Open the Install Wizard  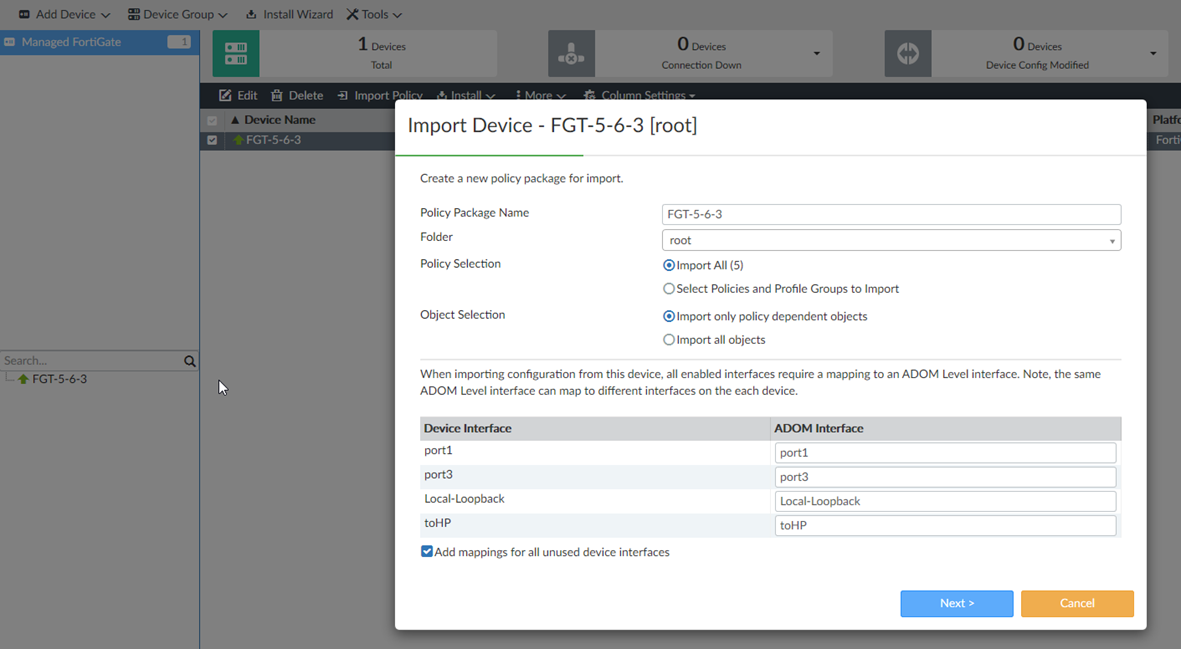coord(289,14)
